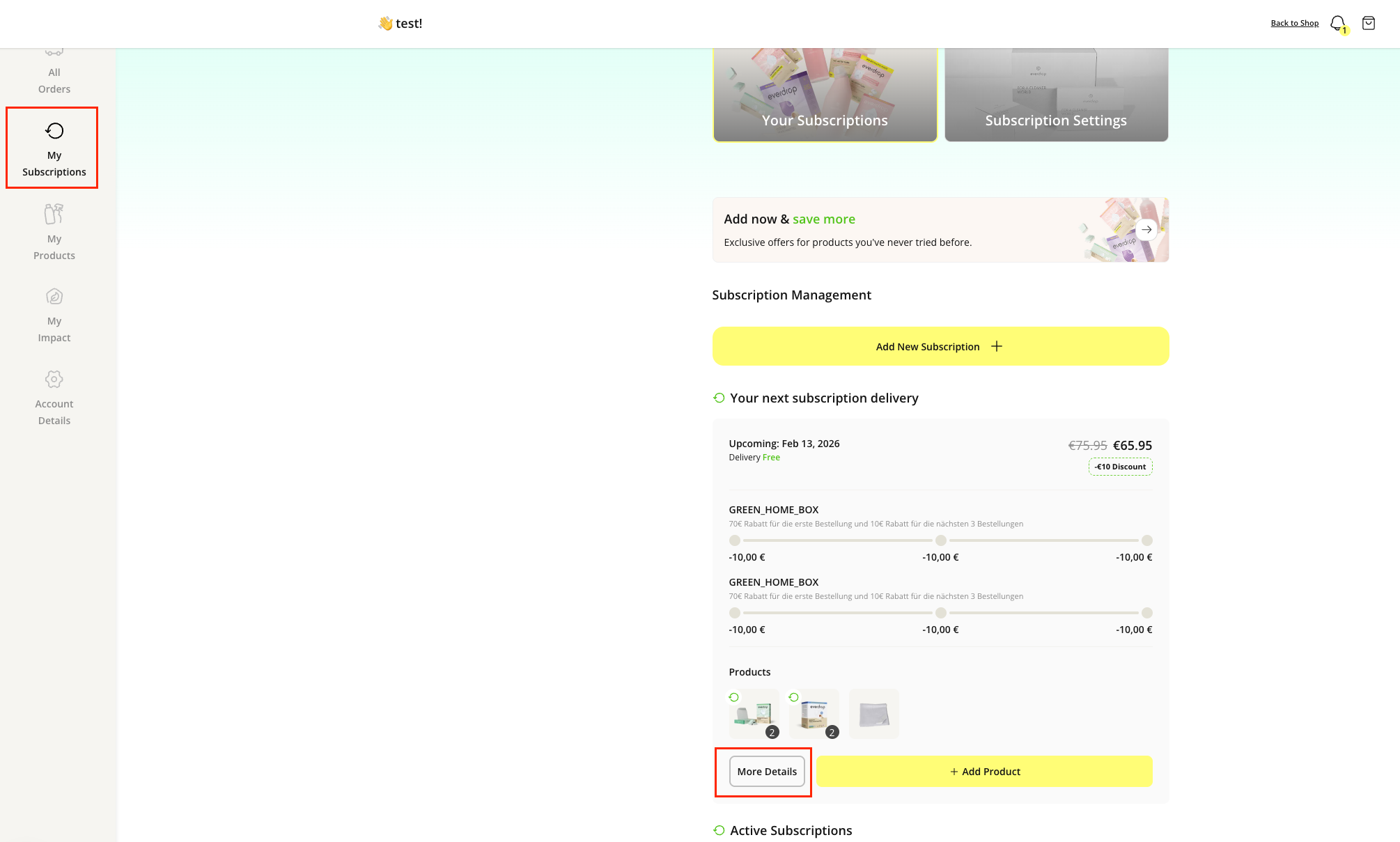The height and width of the screenshot is (842, 1400).
Task: Open the shopping bag cart icon
Action: [x=1368, y=23]
